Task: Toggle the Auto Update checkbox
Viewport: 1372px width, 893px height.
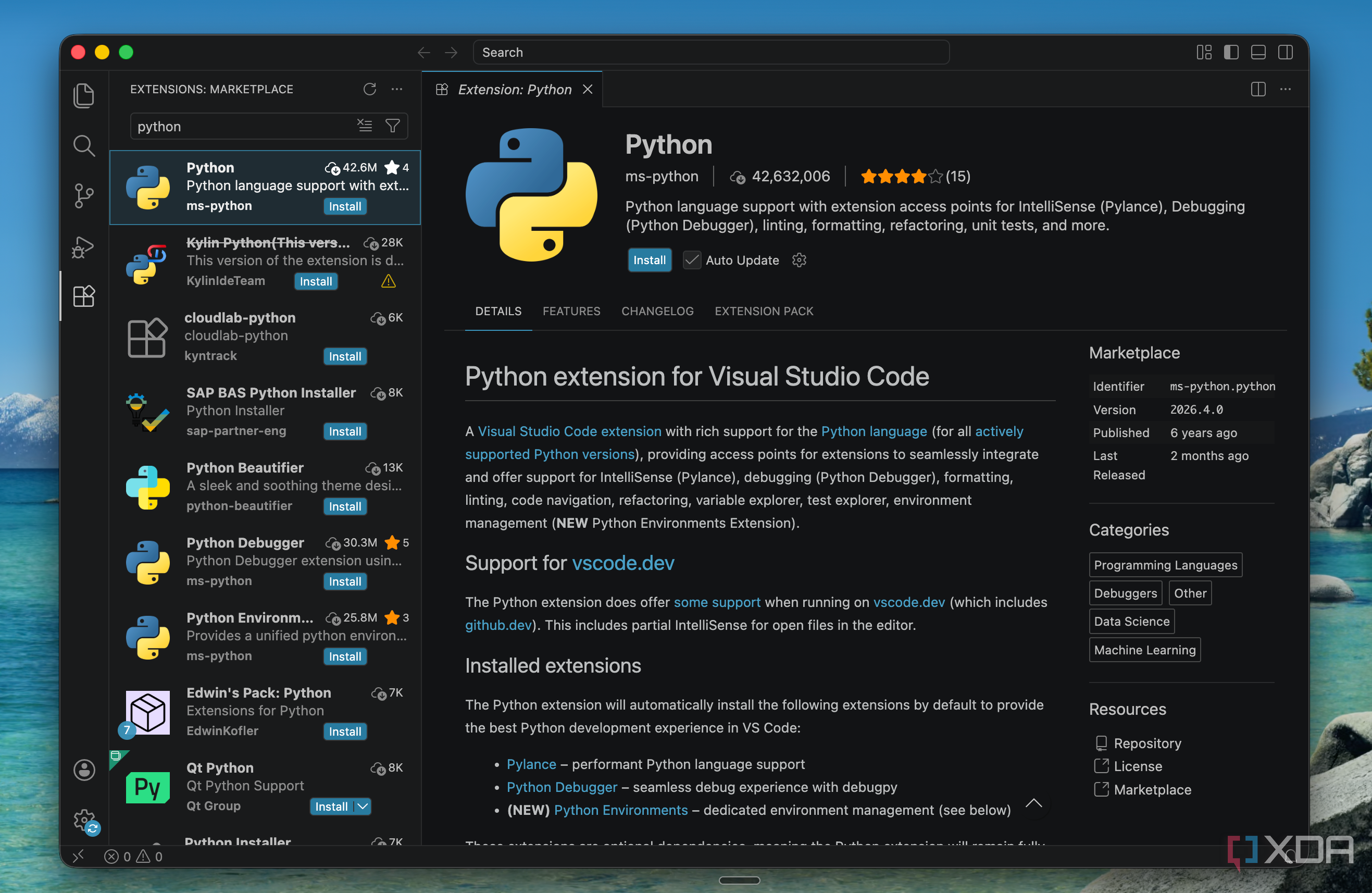Action: pyautogui.click(x=692, y=260)
